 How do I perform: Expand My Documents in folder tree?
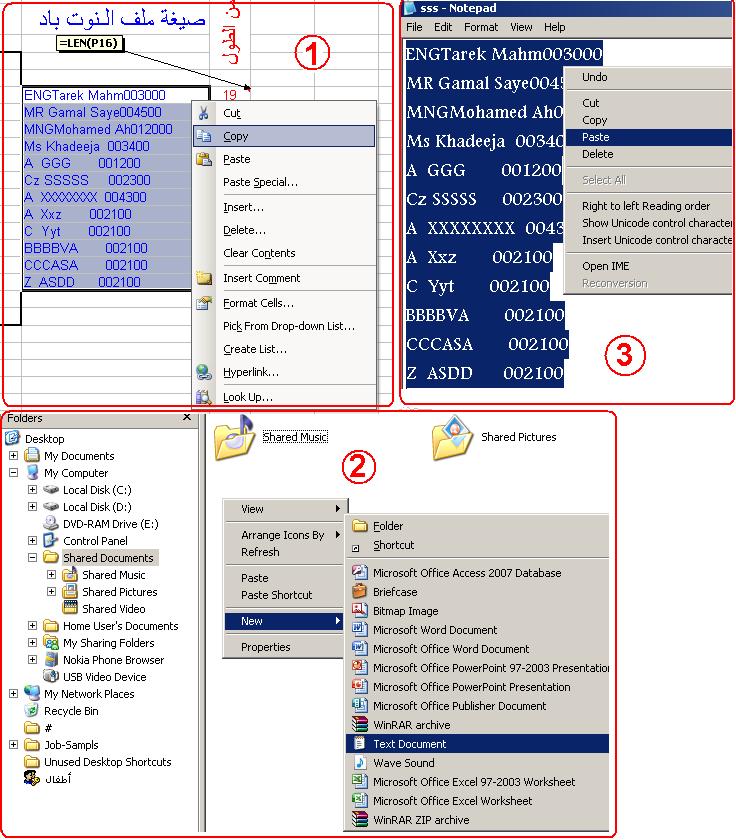pyautogui.click(x=13, y=455)
